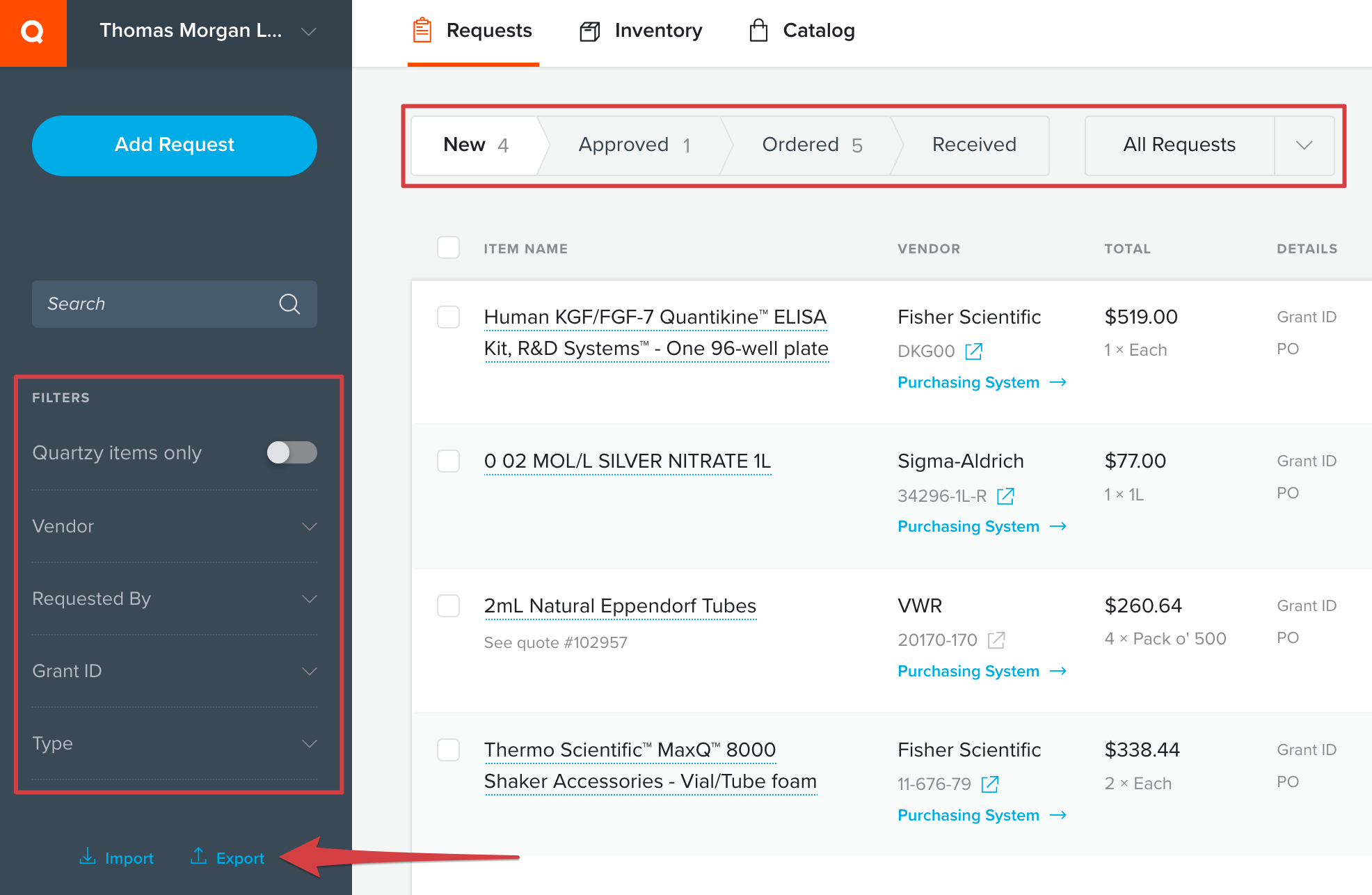Open Human KGF/FGF-7 Quantikine ELISA Kit item
The image size is (1372, 895).
point(656,333)
